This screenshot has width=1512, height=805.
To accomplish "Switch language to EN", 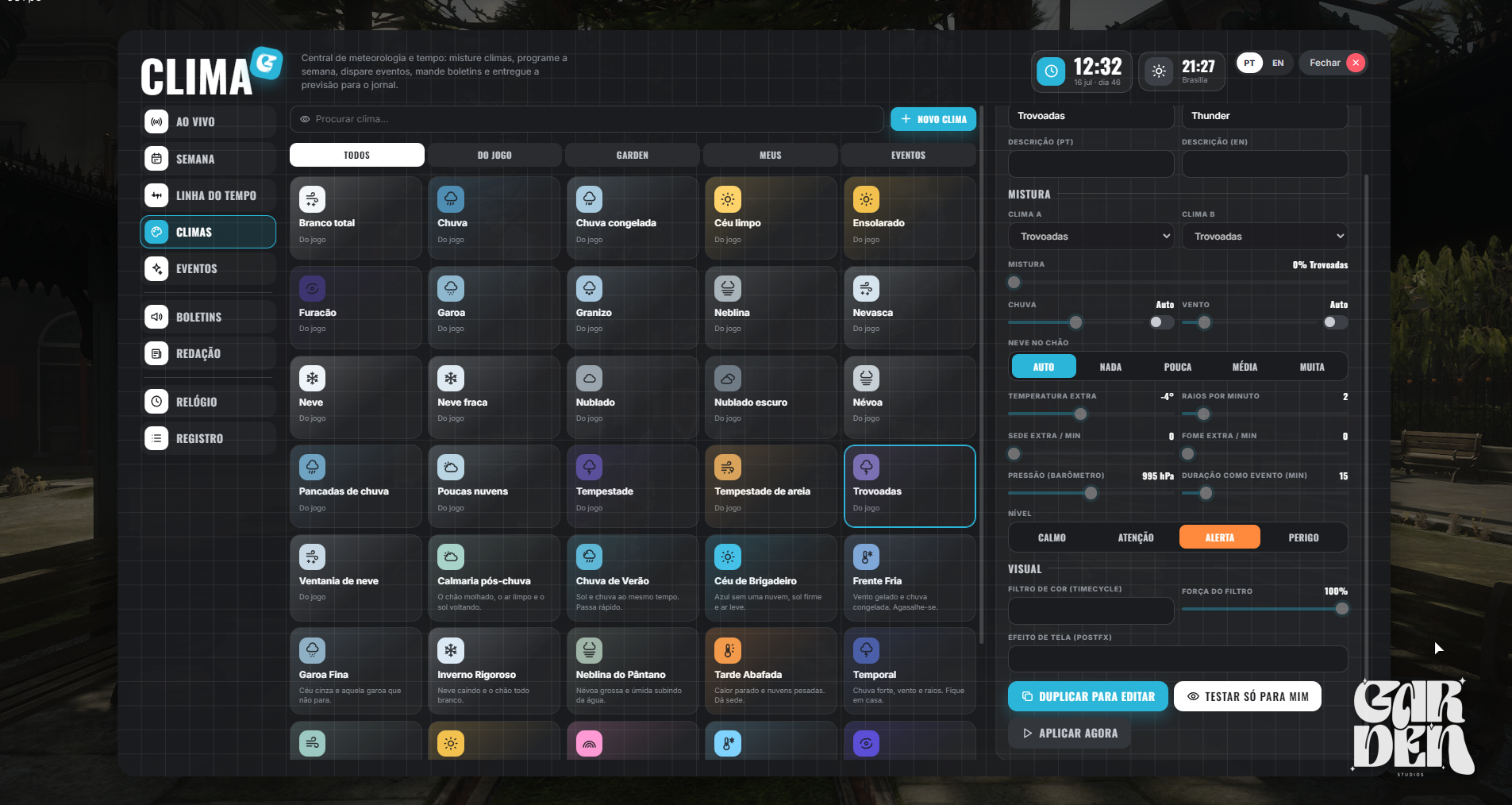I will coord(1278,63).
